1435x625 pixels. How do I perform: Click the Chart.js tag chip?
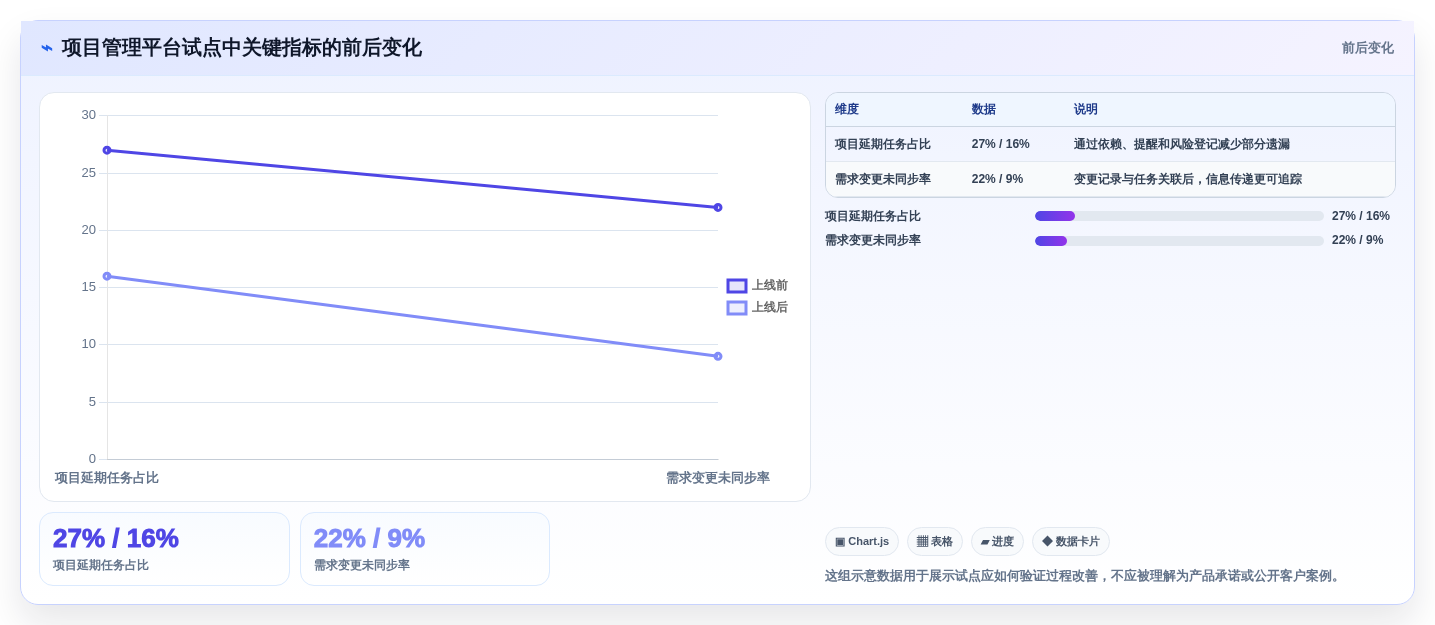click(862, 542)
